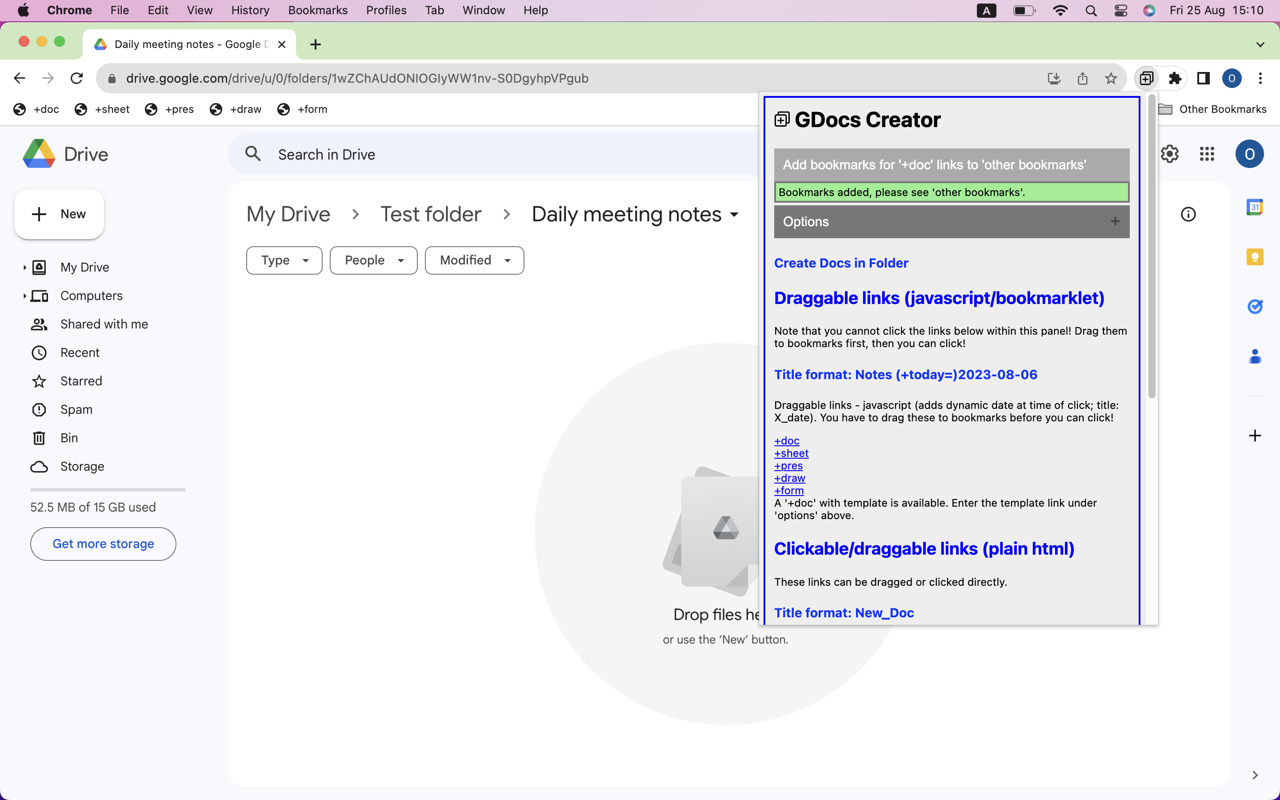Open the +form bookmarklet on the bookmarks bar
1280x800 pixels.
[x=302, y=109]
